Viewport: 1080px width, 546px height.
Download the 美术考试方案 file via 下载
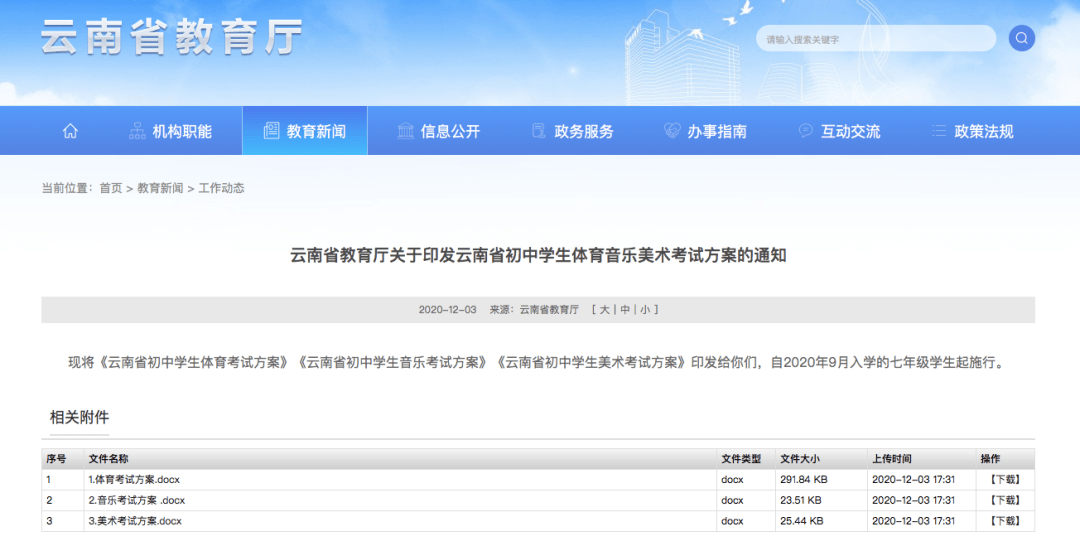tap(1004, 521)
